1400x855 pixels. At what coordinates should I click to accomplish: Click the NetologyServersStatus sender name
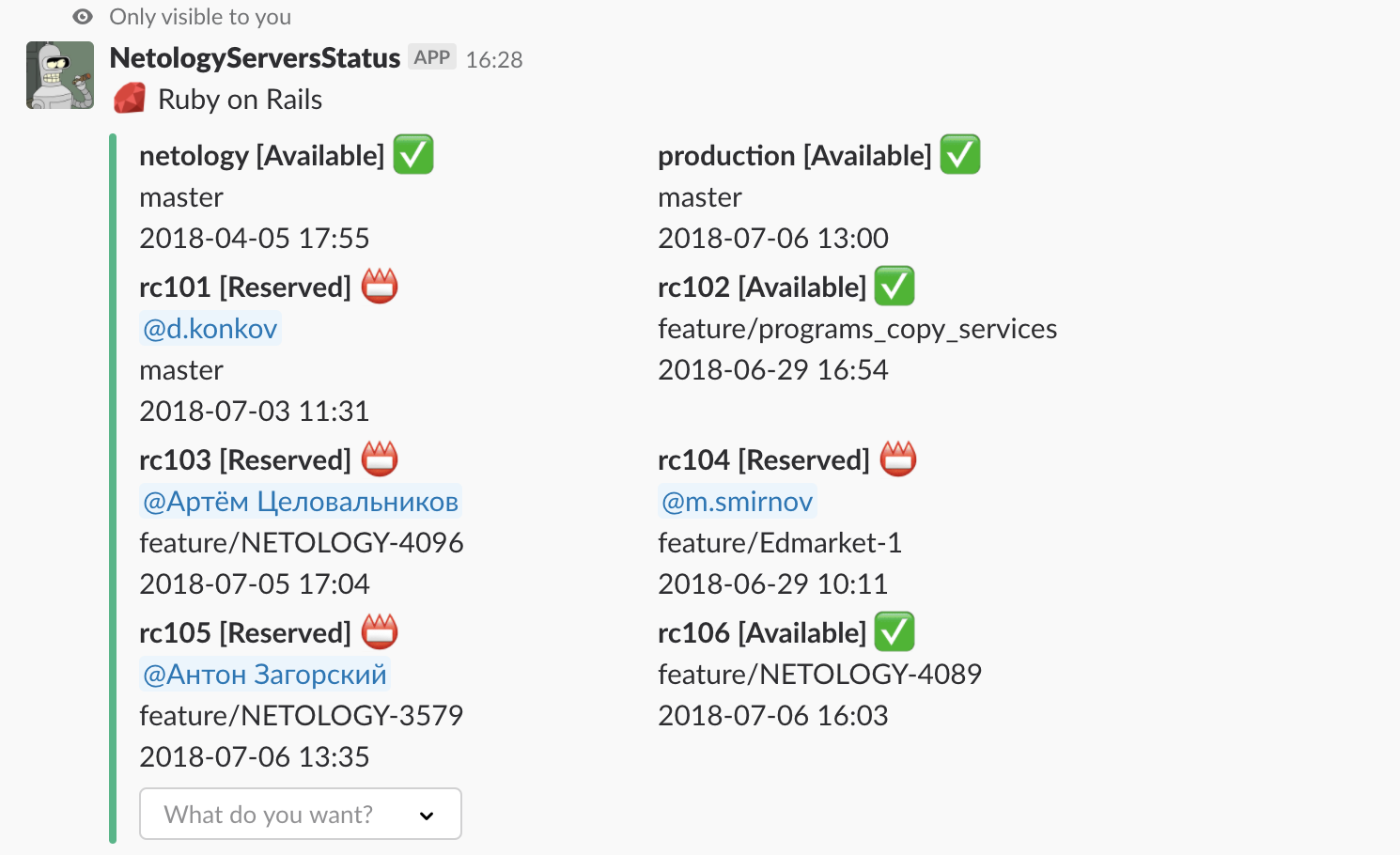[255, 58]
